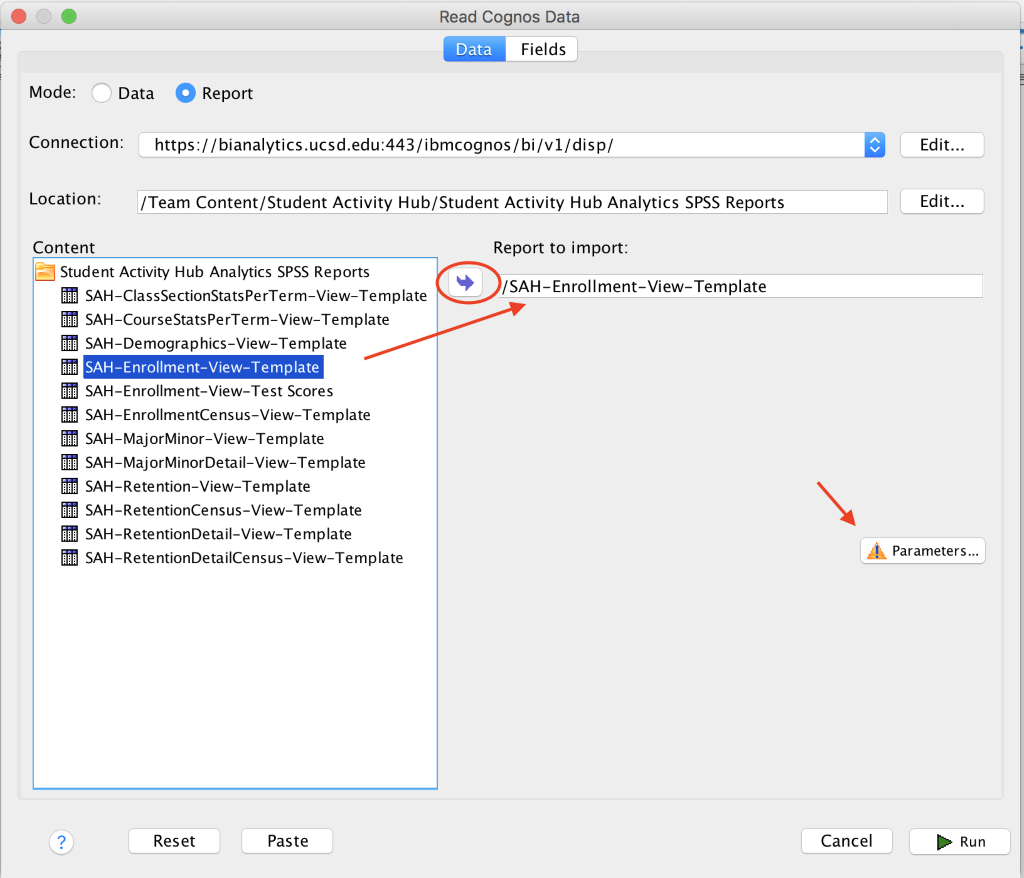Select SAH-CourseStatsPerTerm-View-Template report

[237, 319]
